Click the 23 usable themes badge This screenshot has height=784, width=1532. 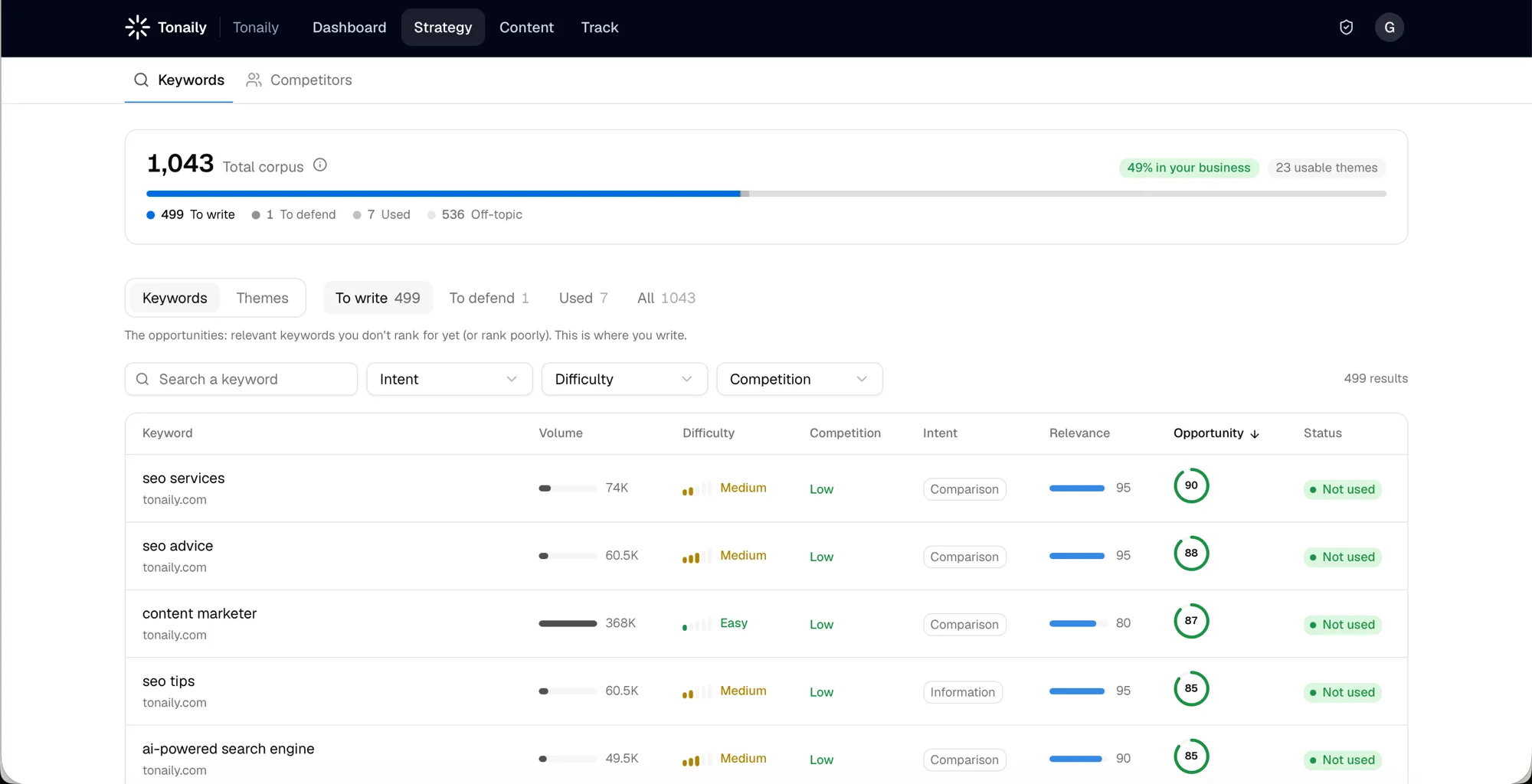[1326, 168]
